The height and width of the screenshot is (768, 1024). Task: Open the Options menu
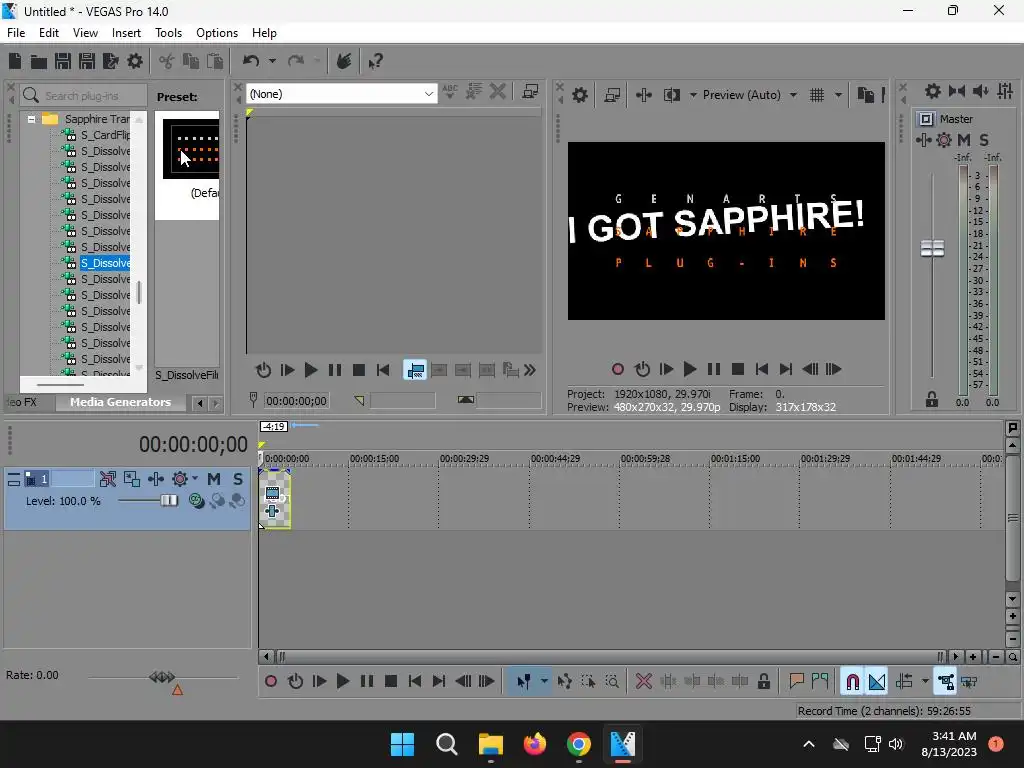click(217, 33)
